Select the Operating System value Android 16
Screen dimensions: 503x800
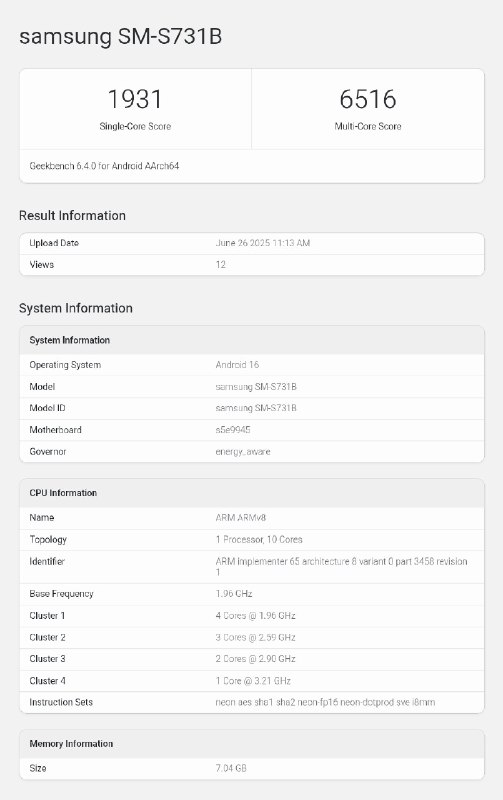237,365
